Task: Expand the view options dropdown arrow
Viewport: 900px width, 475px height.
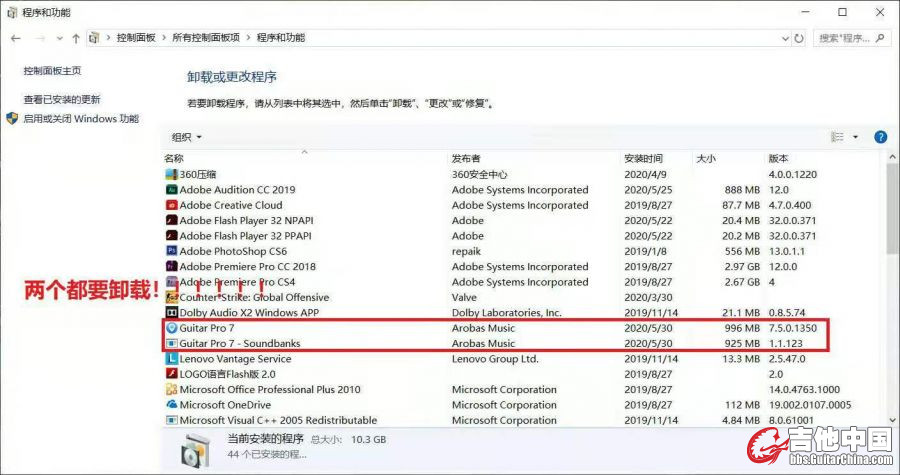Action: (854, 137)
